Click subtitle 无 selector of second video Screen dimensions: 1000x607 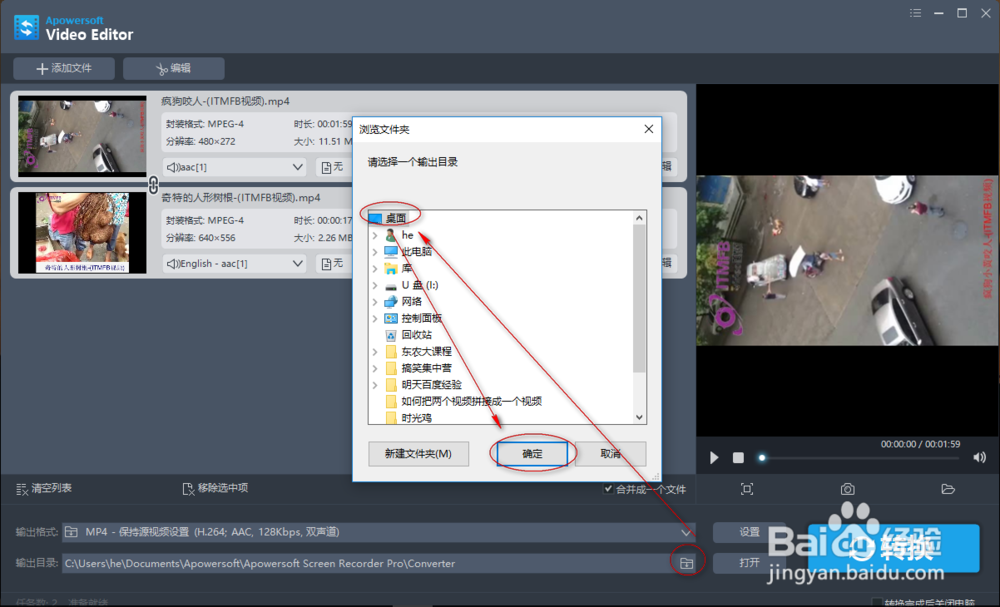[332, 263]
